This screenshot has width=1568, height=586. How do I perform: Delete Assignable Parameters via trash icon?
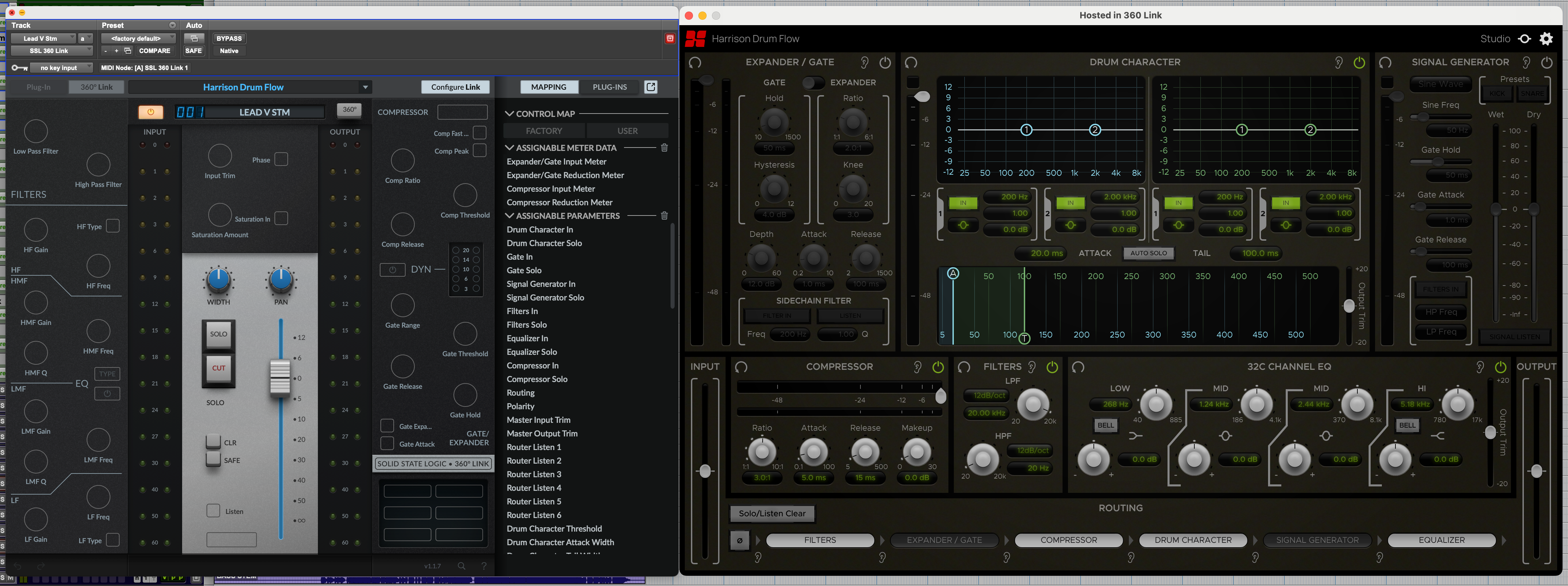[x=665, y=216]
